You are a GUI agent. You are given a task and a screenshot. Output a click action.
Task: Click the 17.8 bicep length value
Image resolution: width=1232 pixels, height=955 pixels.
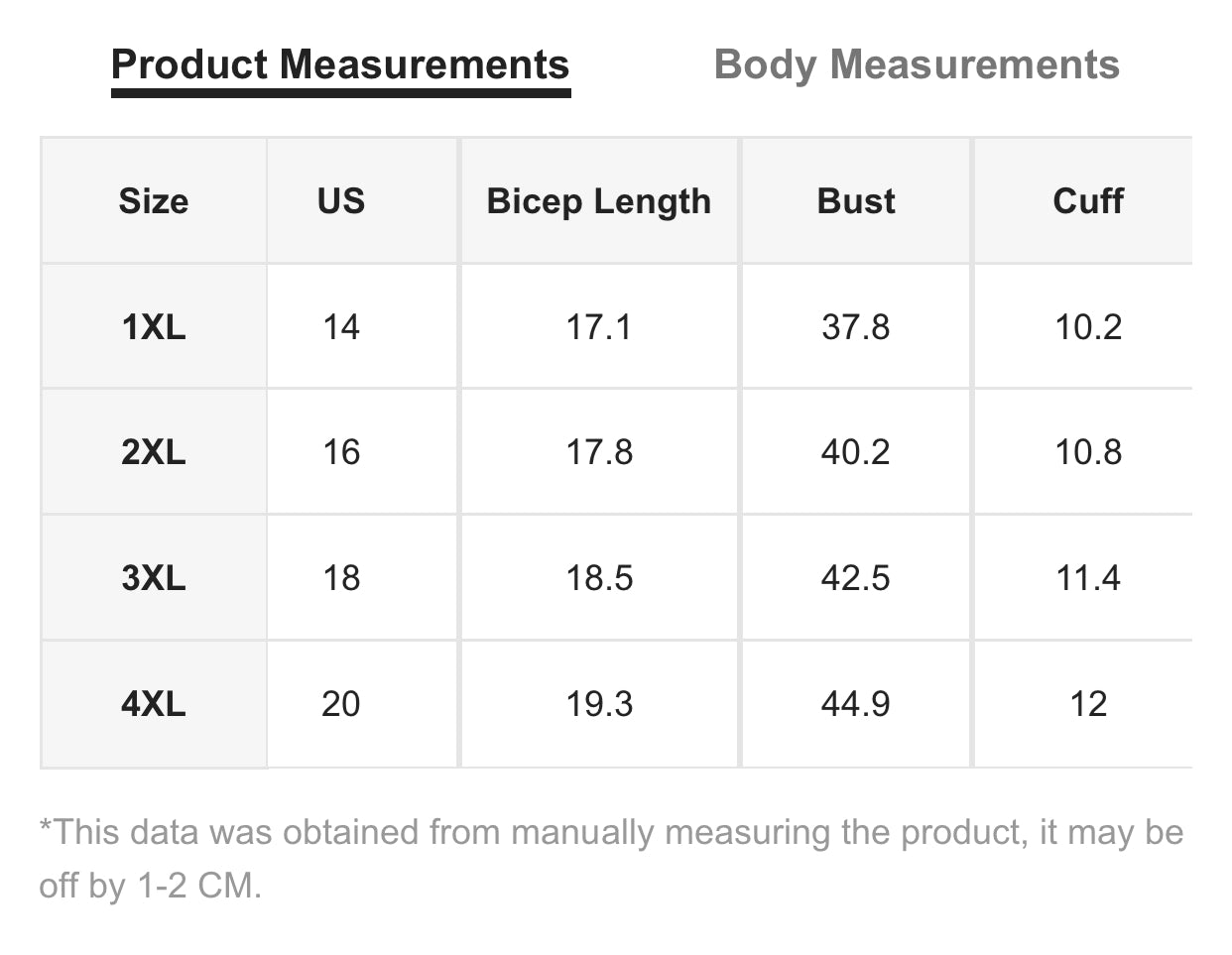tap(599, 452)
